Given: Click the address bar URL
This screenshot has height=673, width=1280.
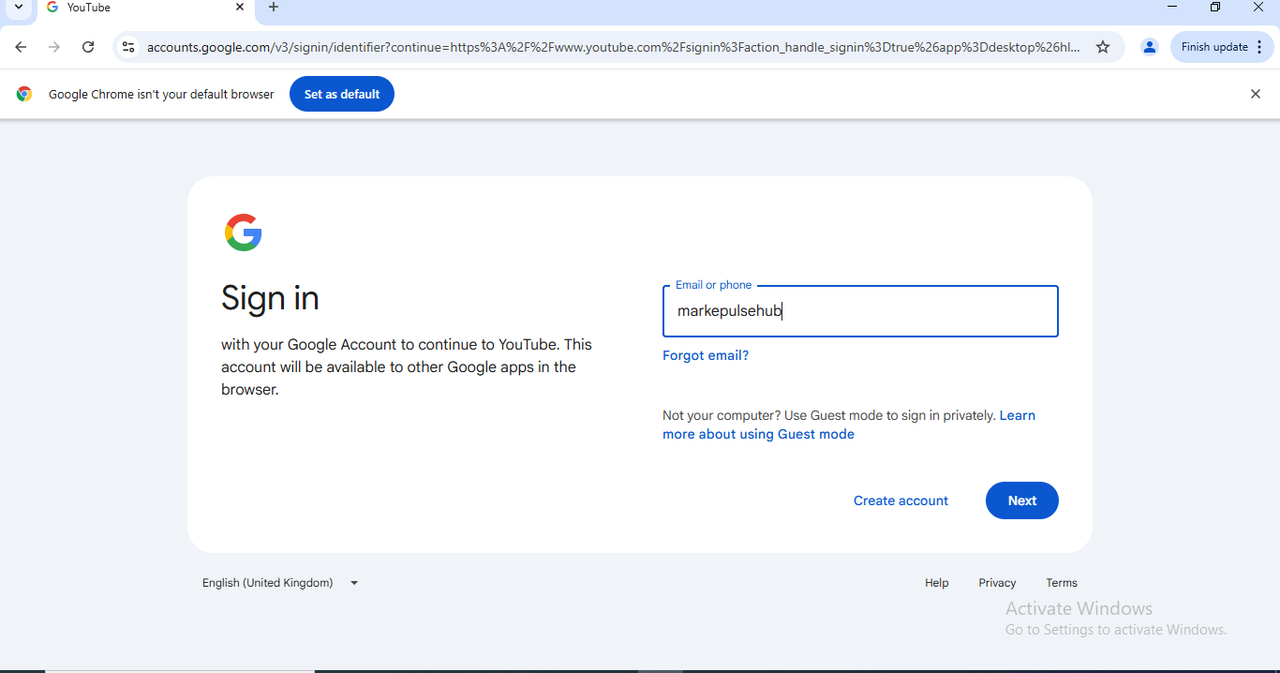Looking at the screenshot, I should point(613,47).
